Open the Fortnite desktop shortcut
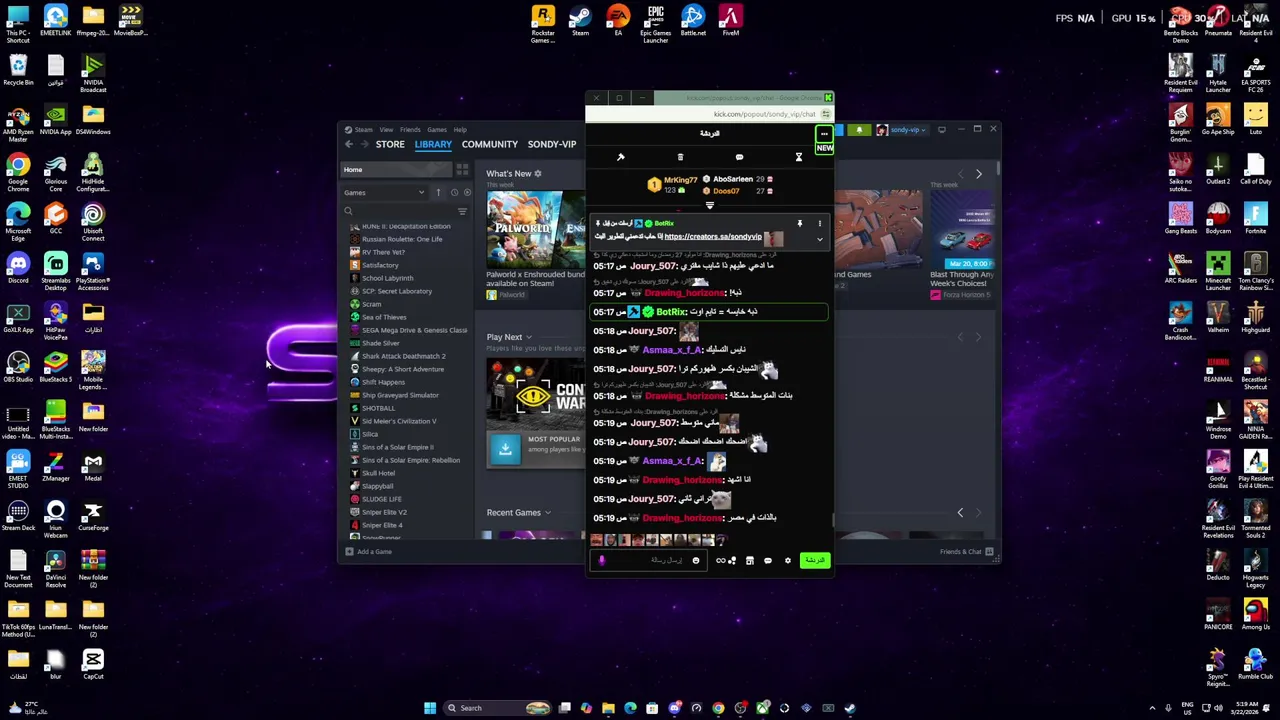Viewport: 1280px width, 720px height. coord(1255,218)
